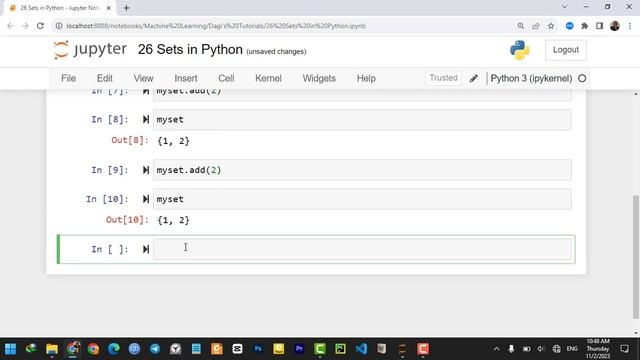Click the scrollbar up arrow
640x360 pixels.
click(x=636, y=94)
